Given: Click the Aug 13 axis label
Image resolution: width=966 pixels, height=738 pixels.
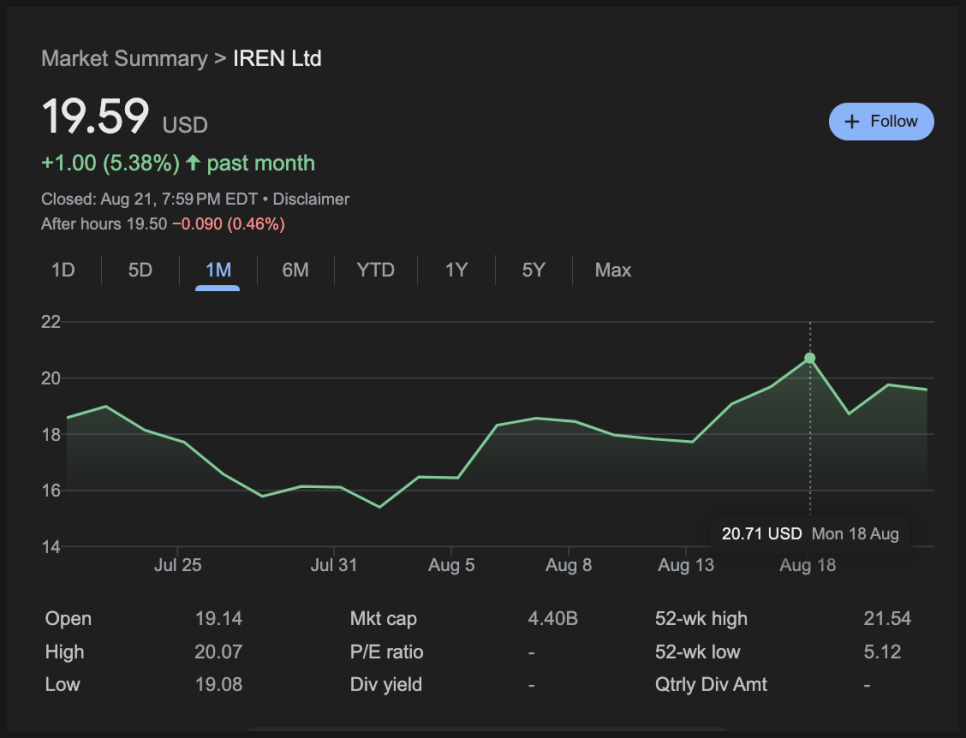Looking at the screenshot, I should pos(686,565).
